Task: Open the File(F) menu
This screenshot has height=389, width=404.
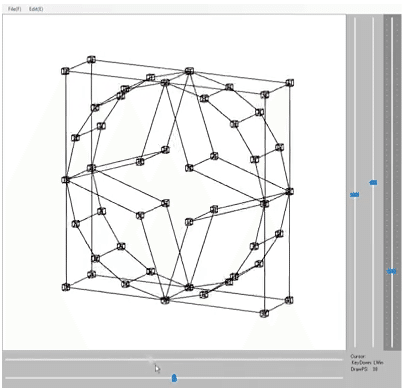Action: point(14,9)
